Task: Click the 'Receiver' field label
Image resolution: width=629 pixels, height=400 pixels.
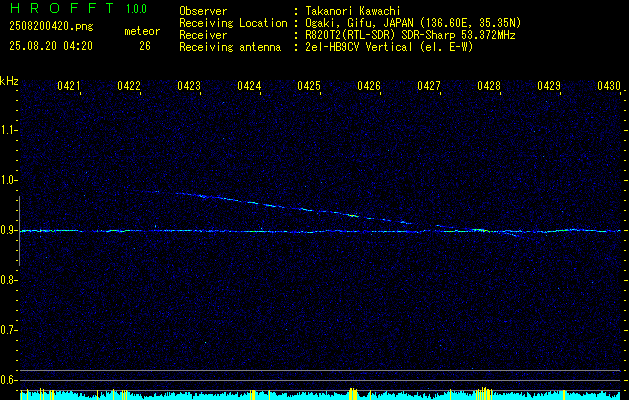Action: click(x=203, y=35)
